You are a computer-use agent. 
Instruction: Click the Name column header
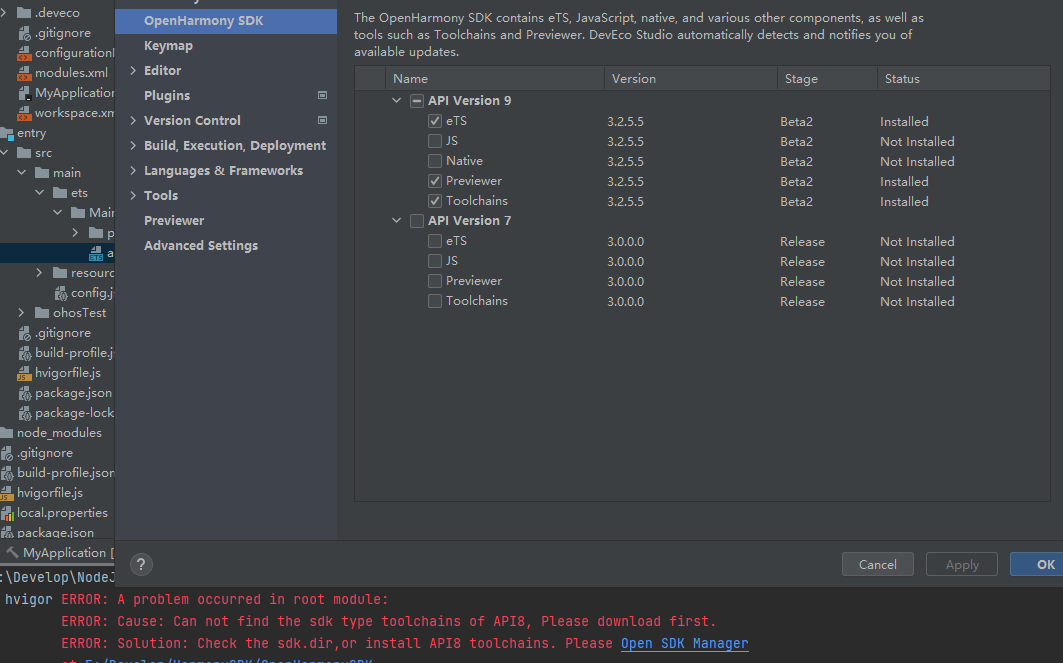(x=495, y=79)
